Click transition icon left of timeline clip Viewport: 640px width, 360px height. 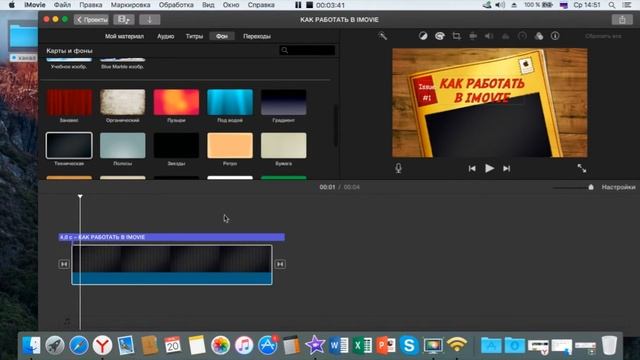(64, 264)
